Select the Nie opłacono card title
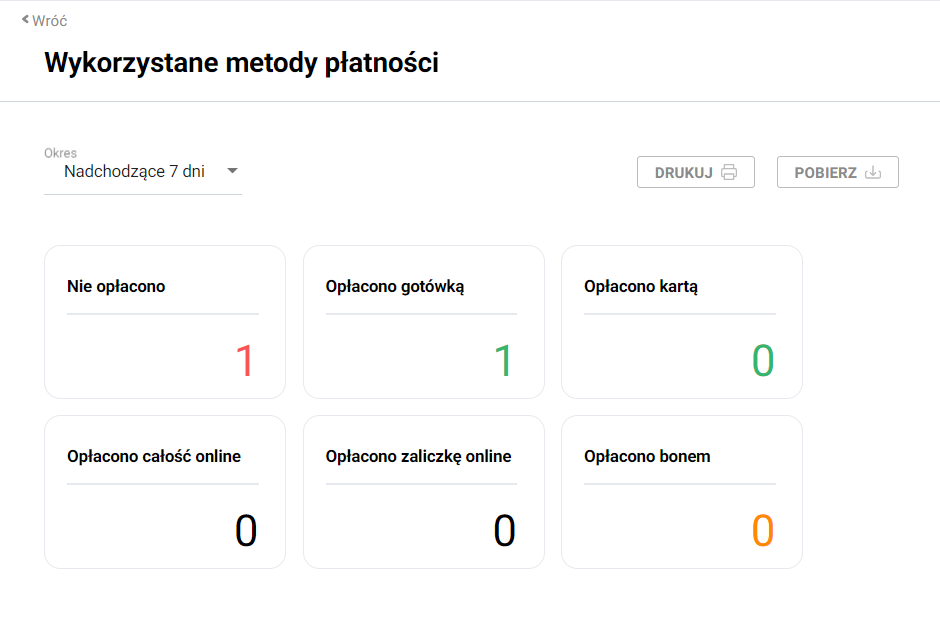 pos(116,287)
